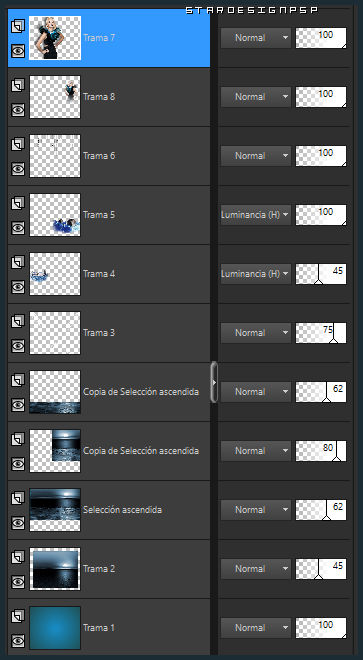
Task: Click the raster layer icon of Trama 2
Action: 18,556
